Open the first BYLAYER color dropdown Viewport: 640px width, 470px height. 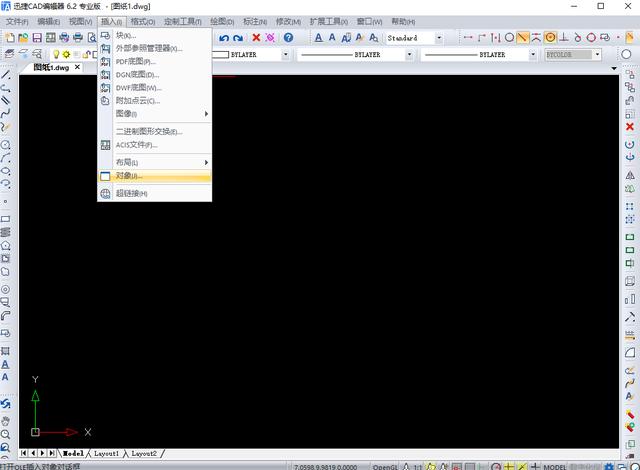[x=286, y=54]
